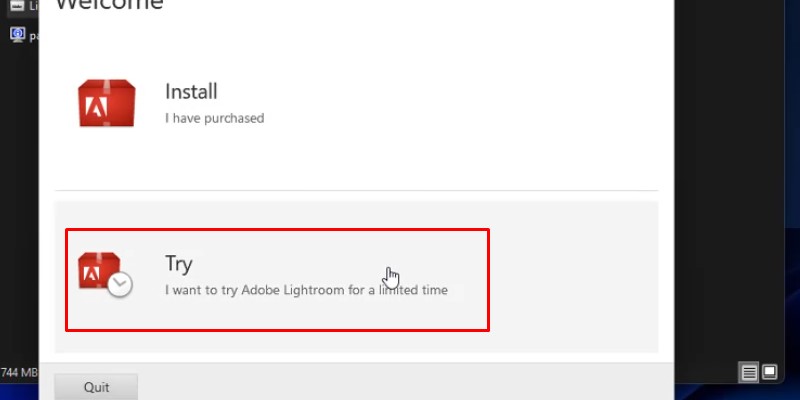Click the 744 MB size label
Image resolution: width=800 pixels, height=400 pixels.
(x=18, y=373)
